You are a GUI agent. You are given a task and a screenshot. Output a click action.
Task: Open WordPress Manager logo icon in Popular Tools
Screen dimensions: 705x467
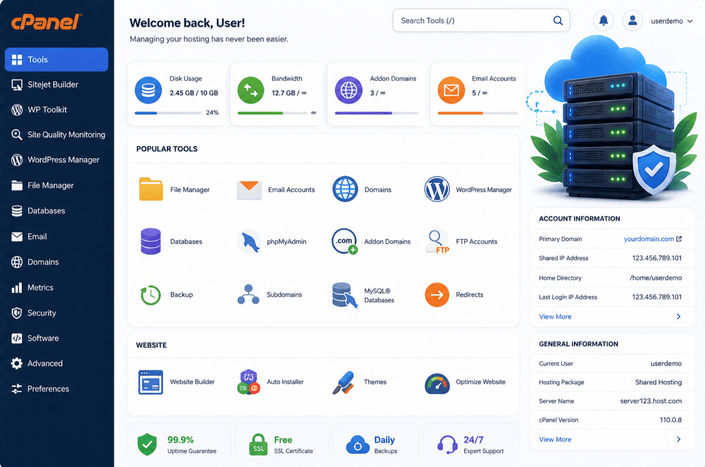point(437,189)
